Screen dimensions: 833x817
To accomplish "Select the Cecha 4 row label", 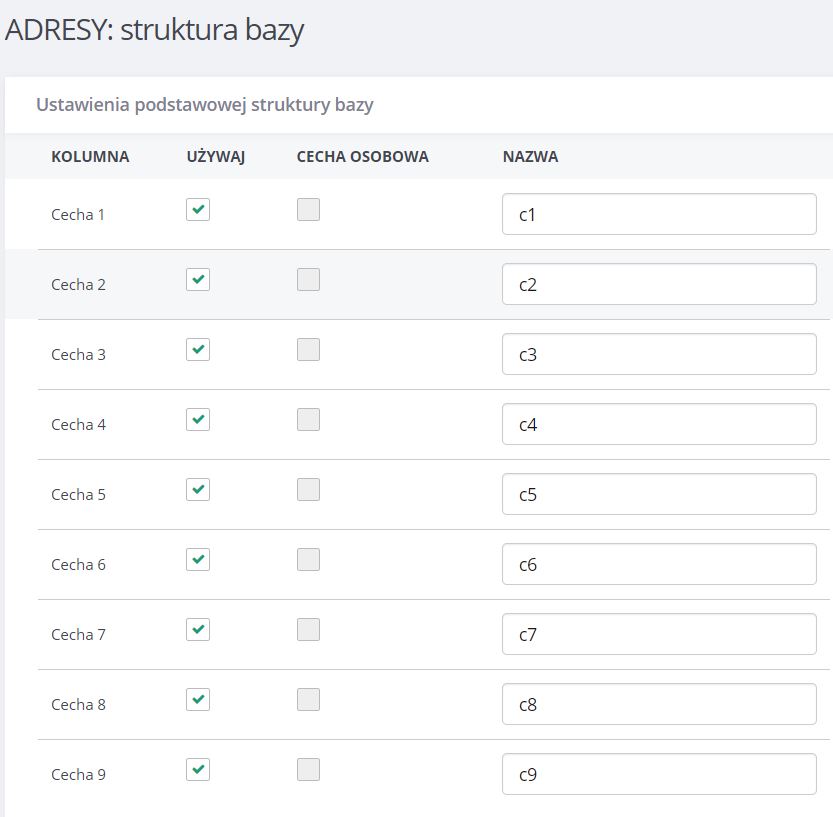I will 78,424.
